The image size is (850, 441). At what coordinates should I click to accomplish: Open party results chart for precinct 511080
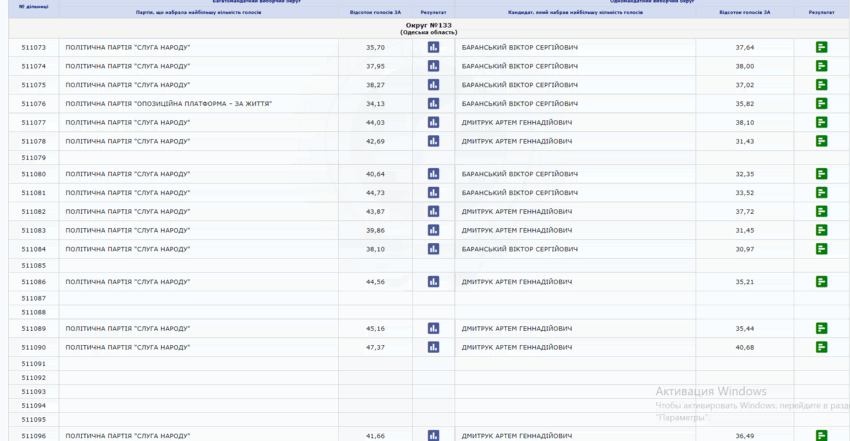click(x=433, y=174)
